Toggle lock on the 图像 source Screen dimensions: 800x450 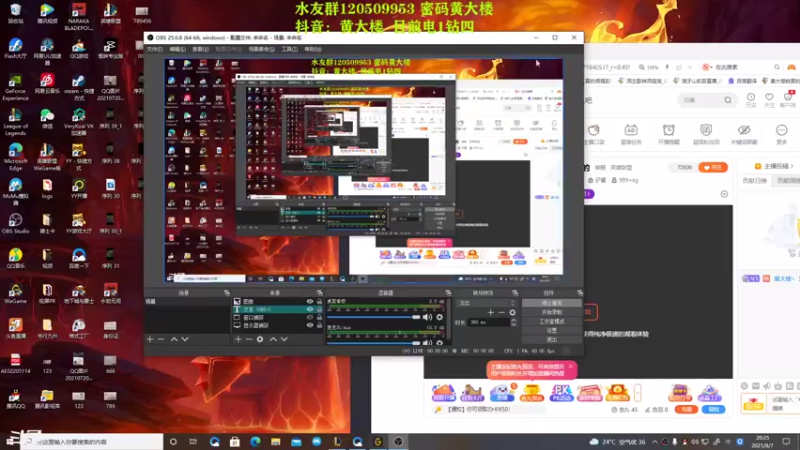(319, 302)
